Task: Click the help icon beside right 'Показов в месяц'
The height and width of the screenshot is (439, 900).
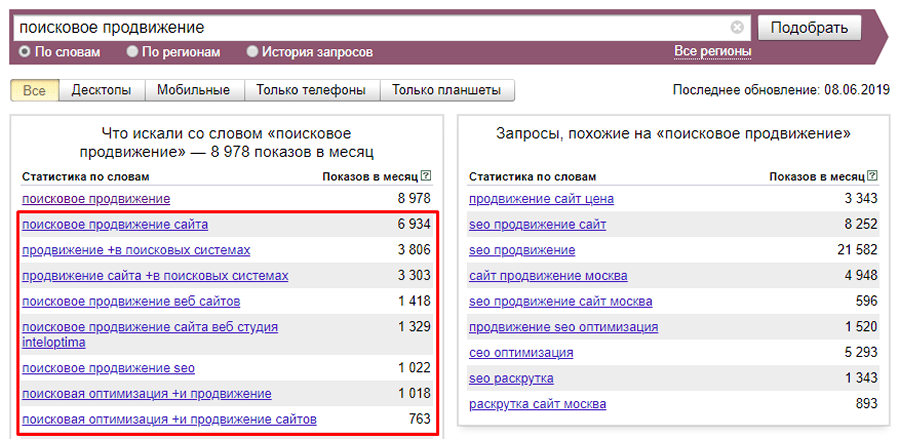Action: (x=873, y=176)
